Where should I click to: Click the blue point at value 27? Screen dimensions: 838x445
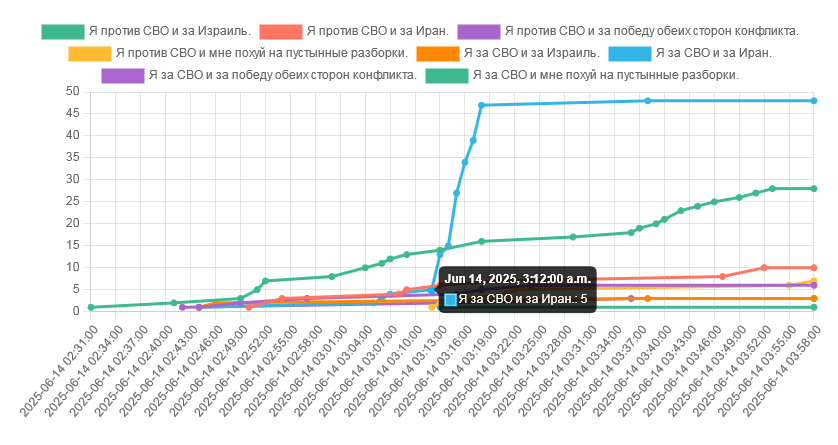(x=456, y=193)
